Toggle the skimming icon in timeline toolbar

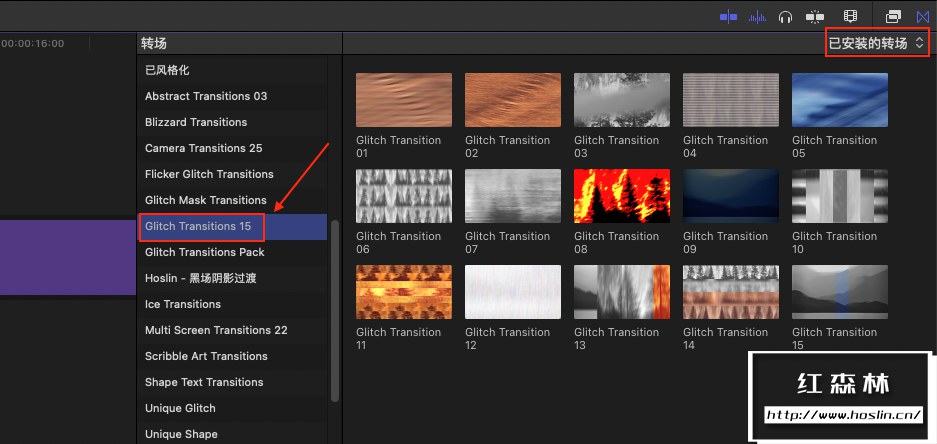coord(728,17)
